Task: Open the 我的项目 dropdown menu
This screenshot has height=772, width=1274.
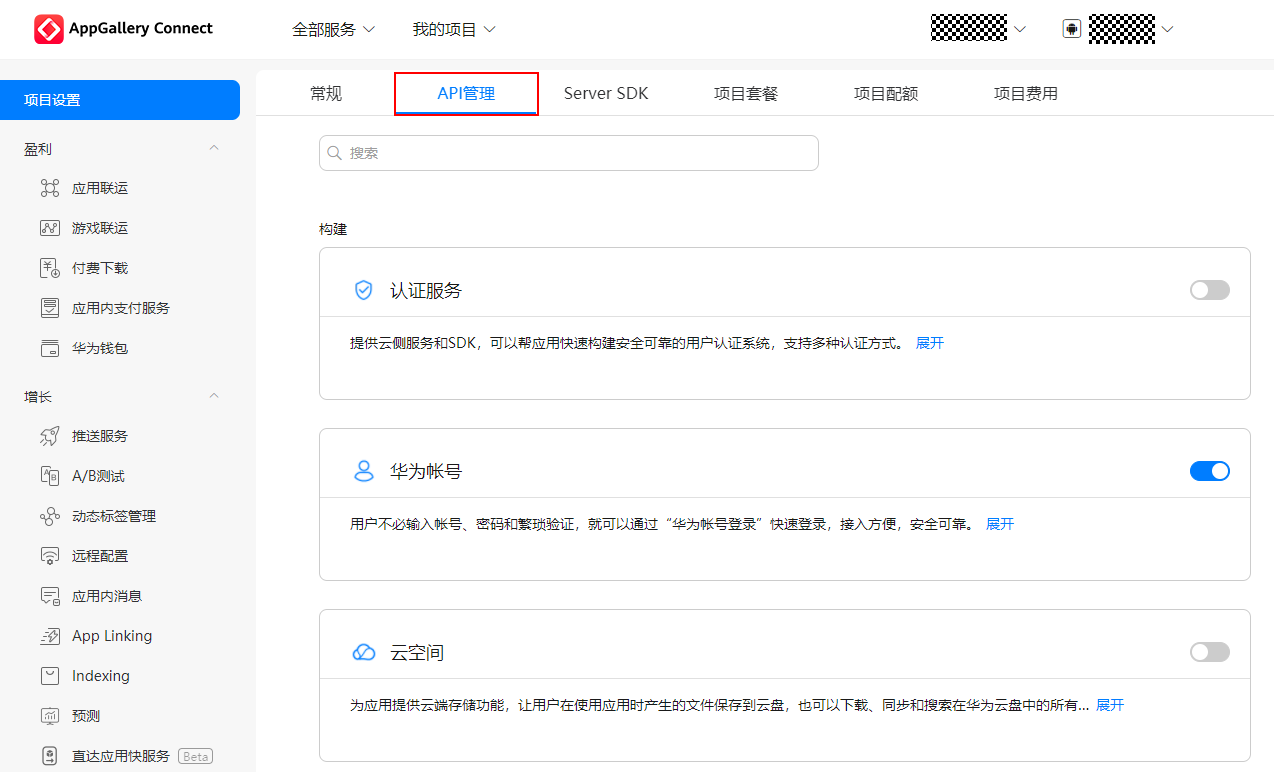Action: coord(454,30)
